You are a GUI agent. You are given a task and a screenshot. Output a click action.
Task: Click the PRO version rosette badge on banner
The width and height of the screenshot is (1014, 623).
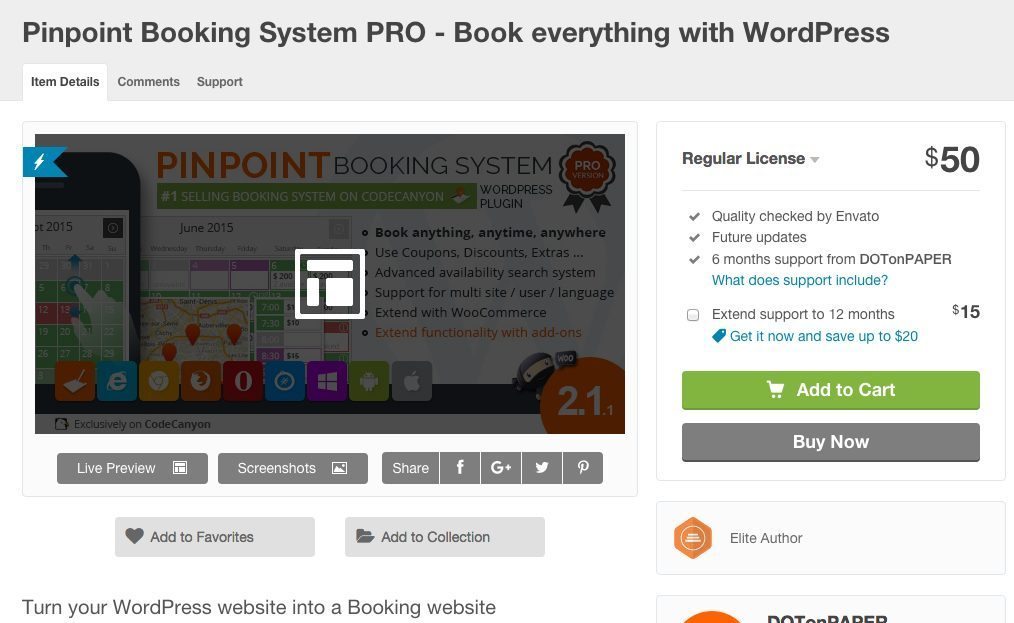point(587,177)
